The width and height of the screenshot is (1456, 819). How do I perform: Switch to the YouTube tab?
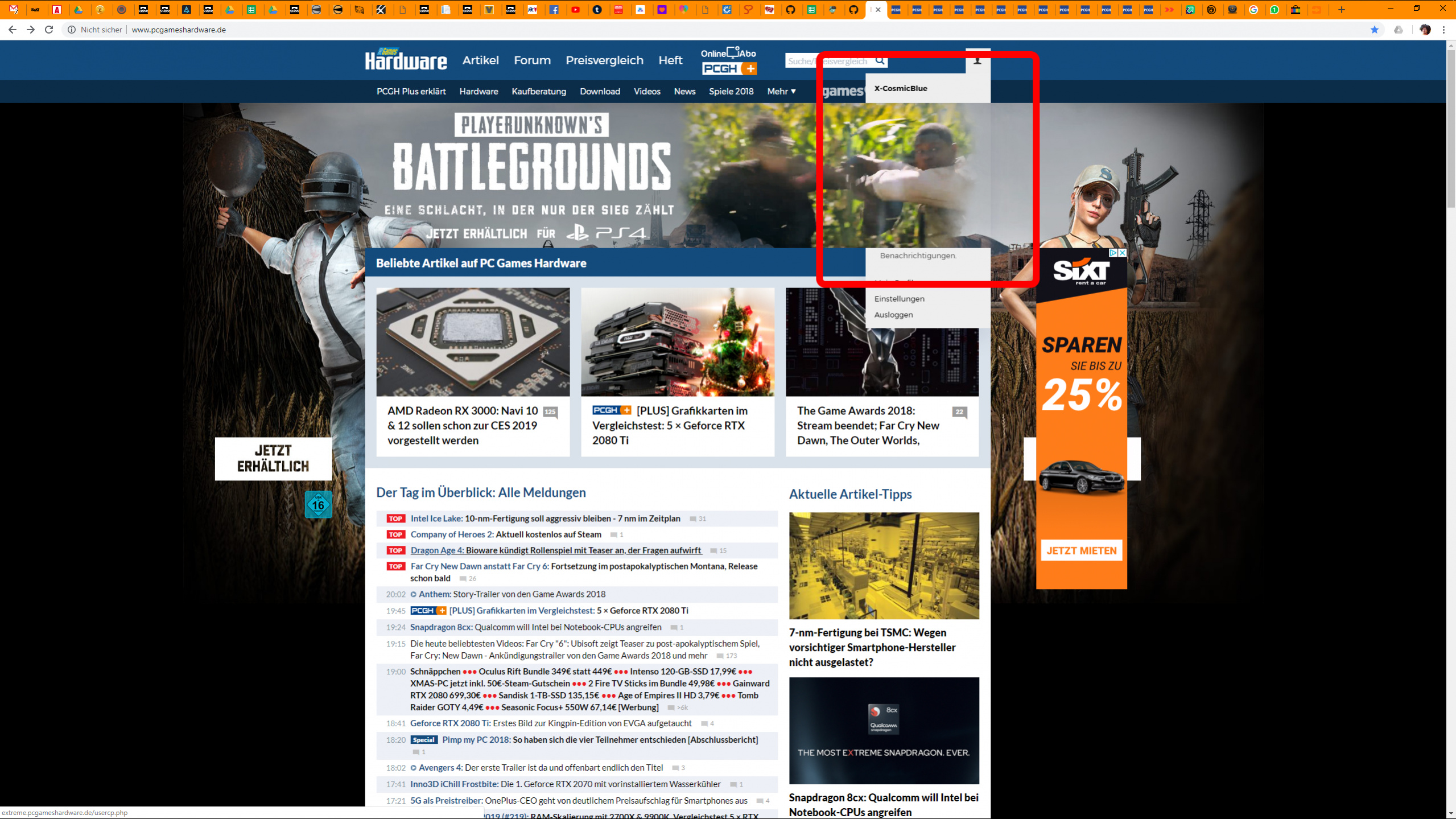click(576, 10)
